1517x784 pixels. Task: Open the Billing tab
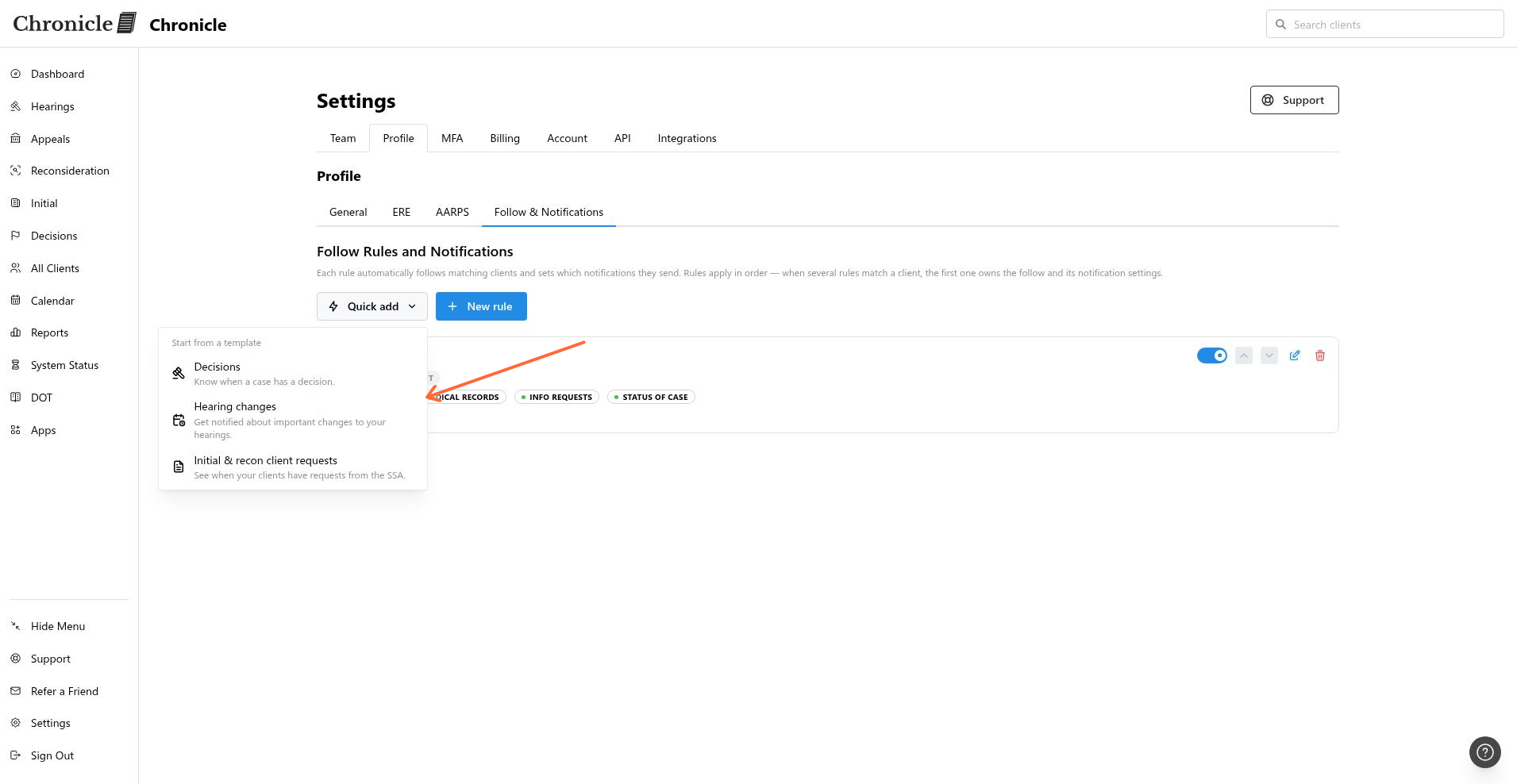[x=505, y=138]
